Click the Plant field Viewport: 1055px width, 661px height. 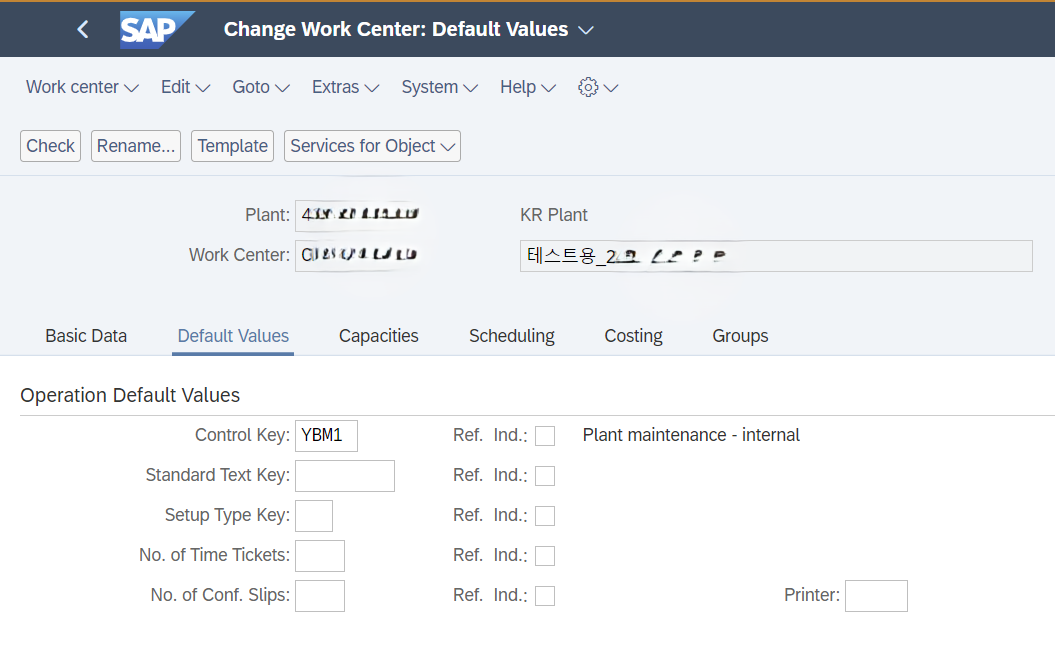click(x=359, y=215)
